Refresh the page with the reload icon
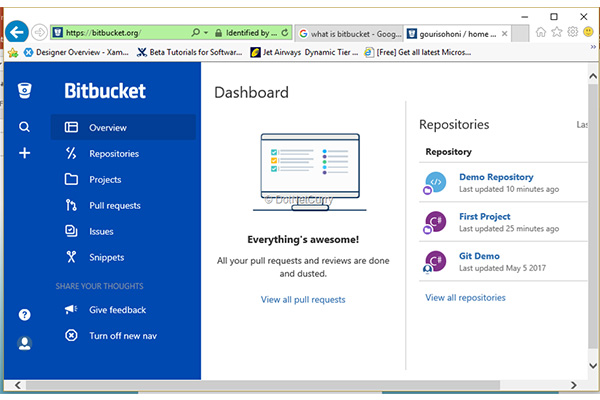 [x=285, y=33]
